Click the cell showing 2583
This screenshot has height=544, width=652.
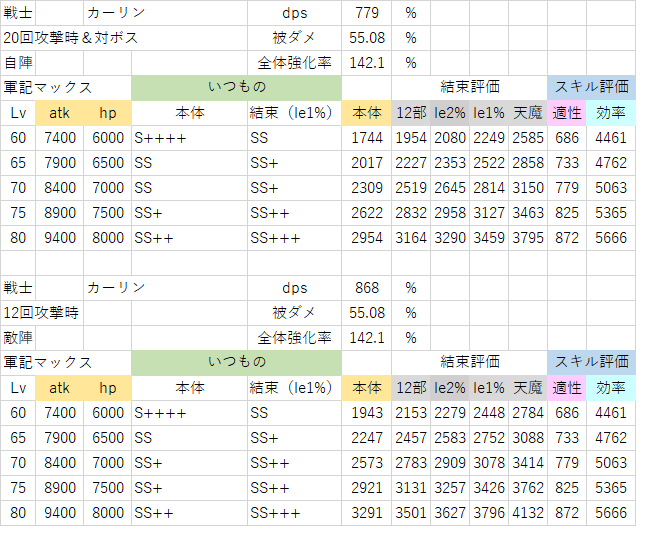click(x=450, y=438)
